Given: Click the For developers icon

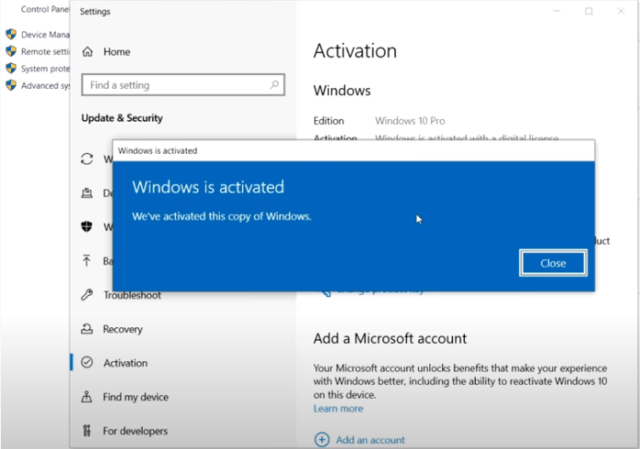Looking at the screenshot, I should (x=87, y=430).
